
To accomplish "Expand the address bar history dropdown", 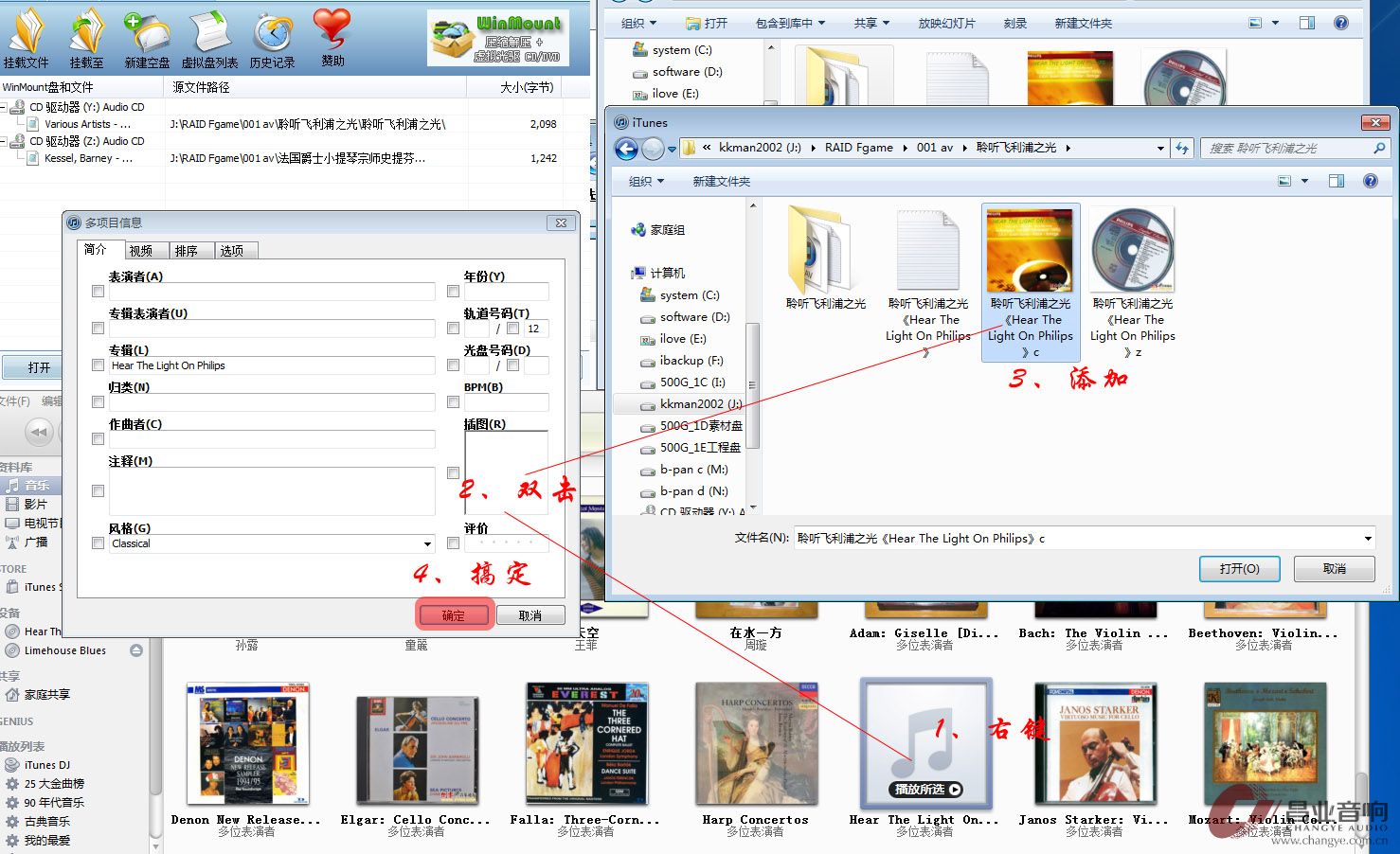I will pyautogui.click(x=1160, y=149).
